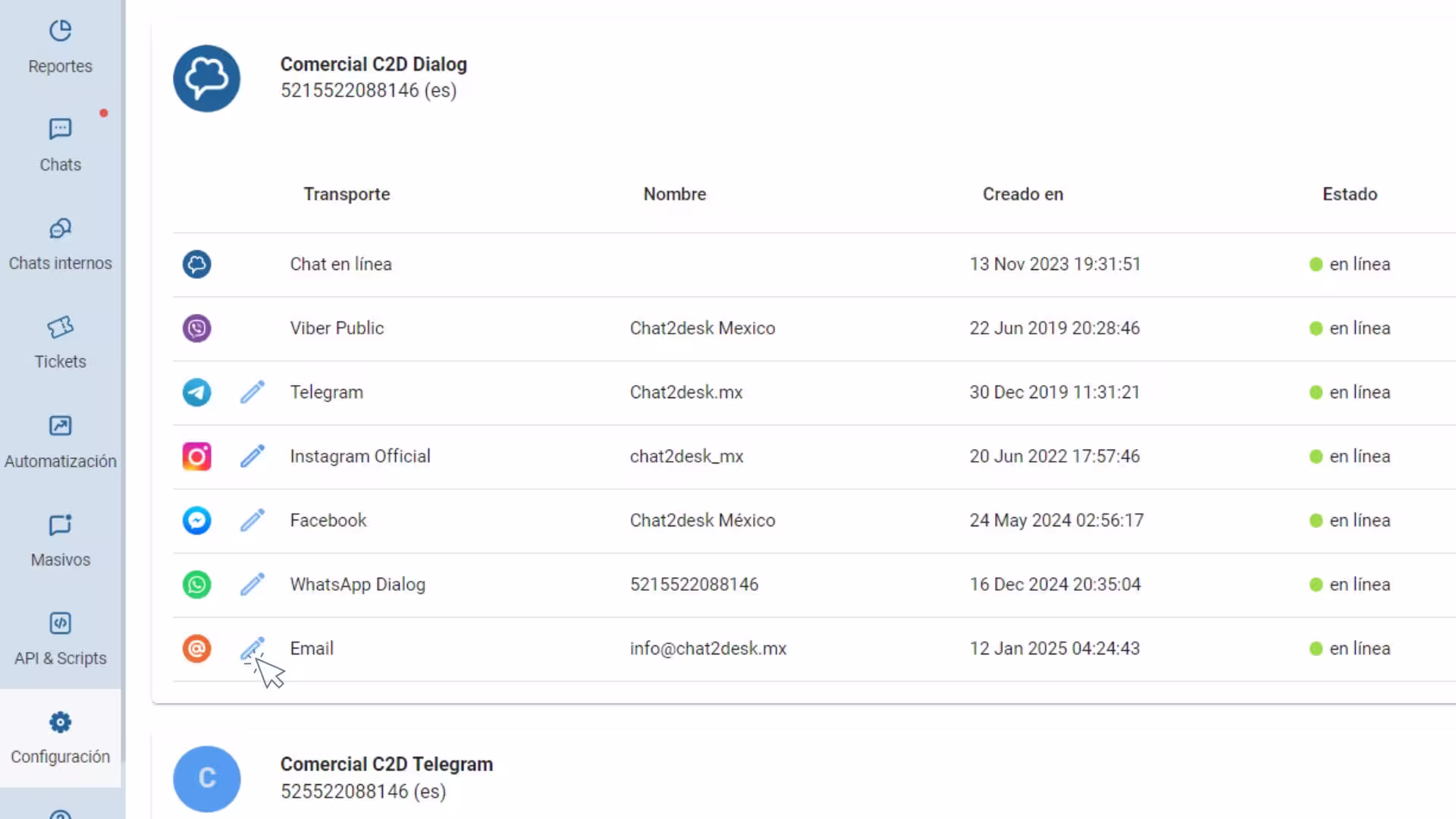Click the WhatsApp Dialog transport name

358,585
